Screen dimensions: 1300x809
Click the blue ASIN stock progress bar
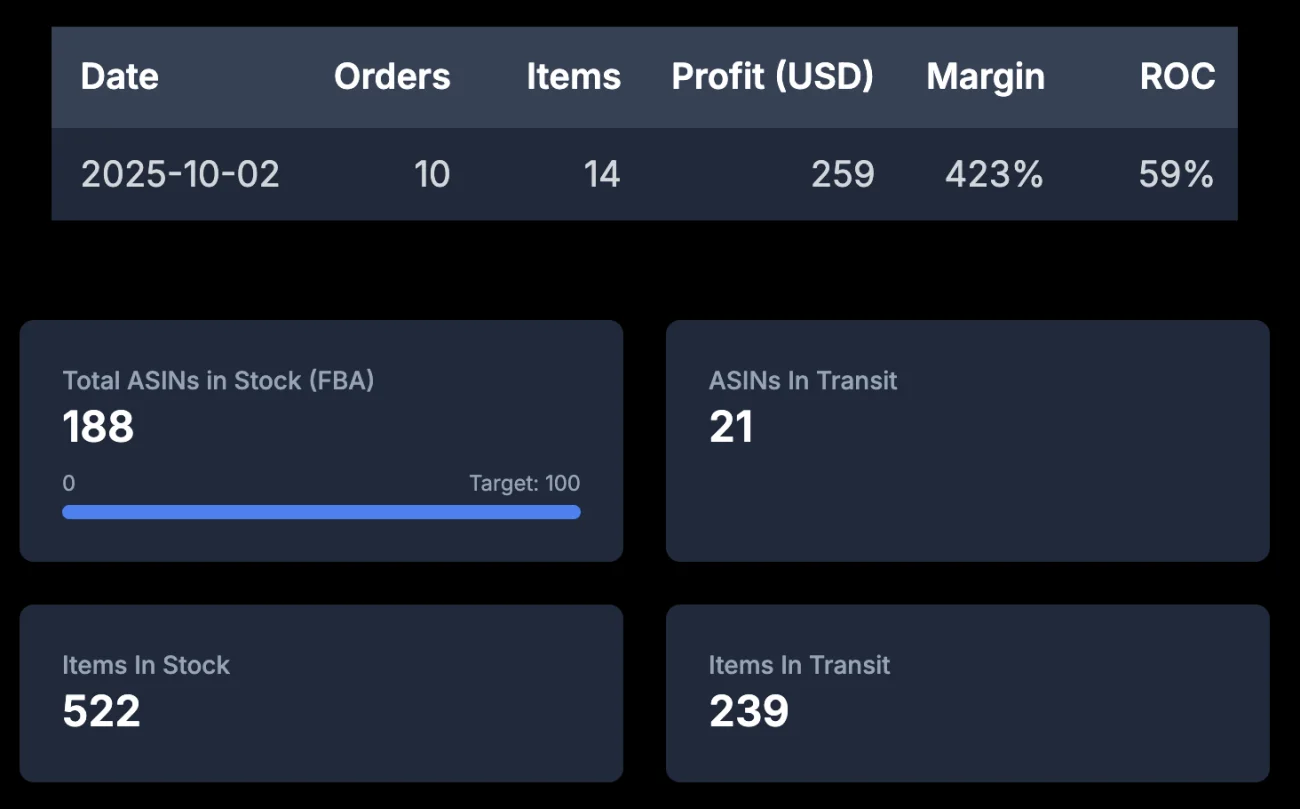pyautogui.click(x=321, y=512)
